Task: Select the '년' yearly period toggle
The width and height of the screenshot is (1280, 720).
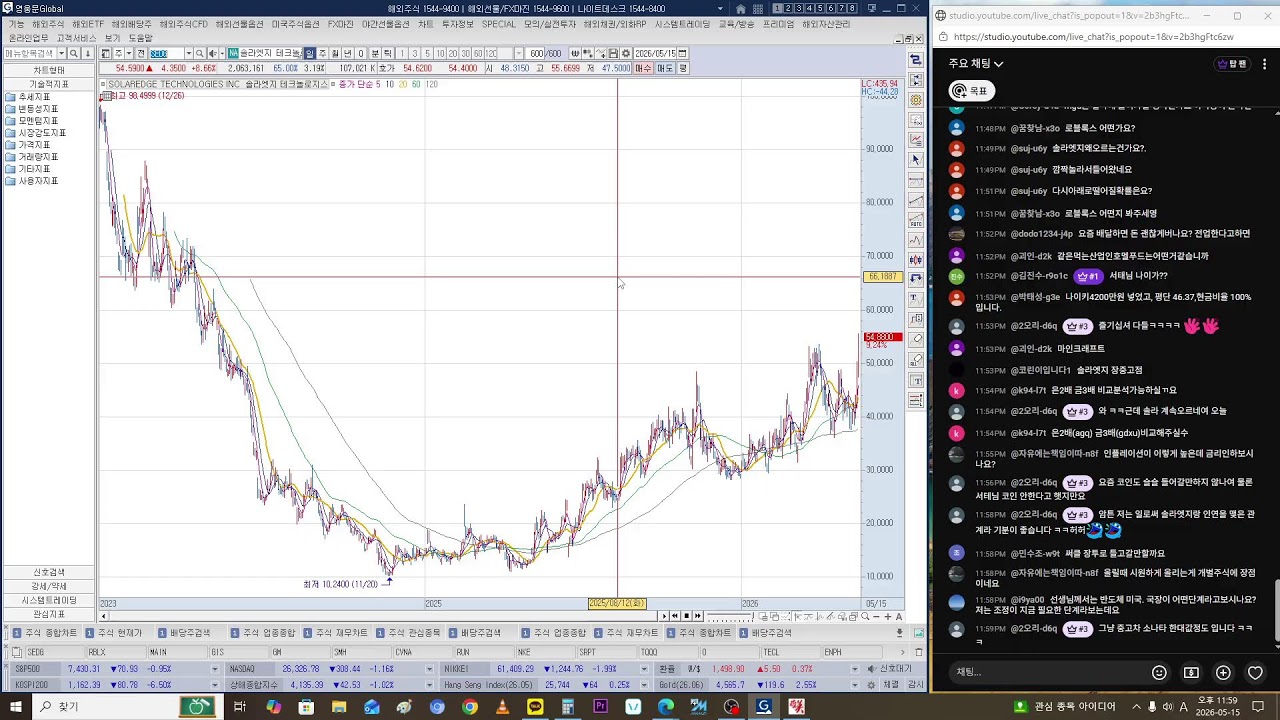Action: click(347, 53)
